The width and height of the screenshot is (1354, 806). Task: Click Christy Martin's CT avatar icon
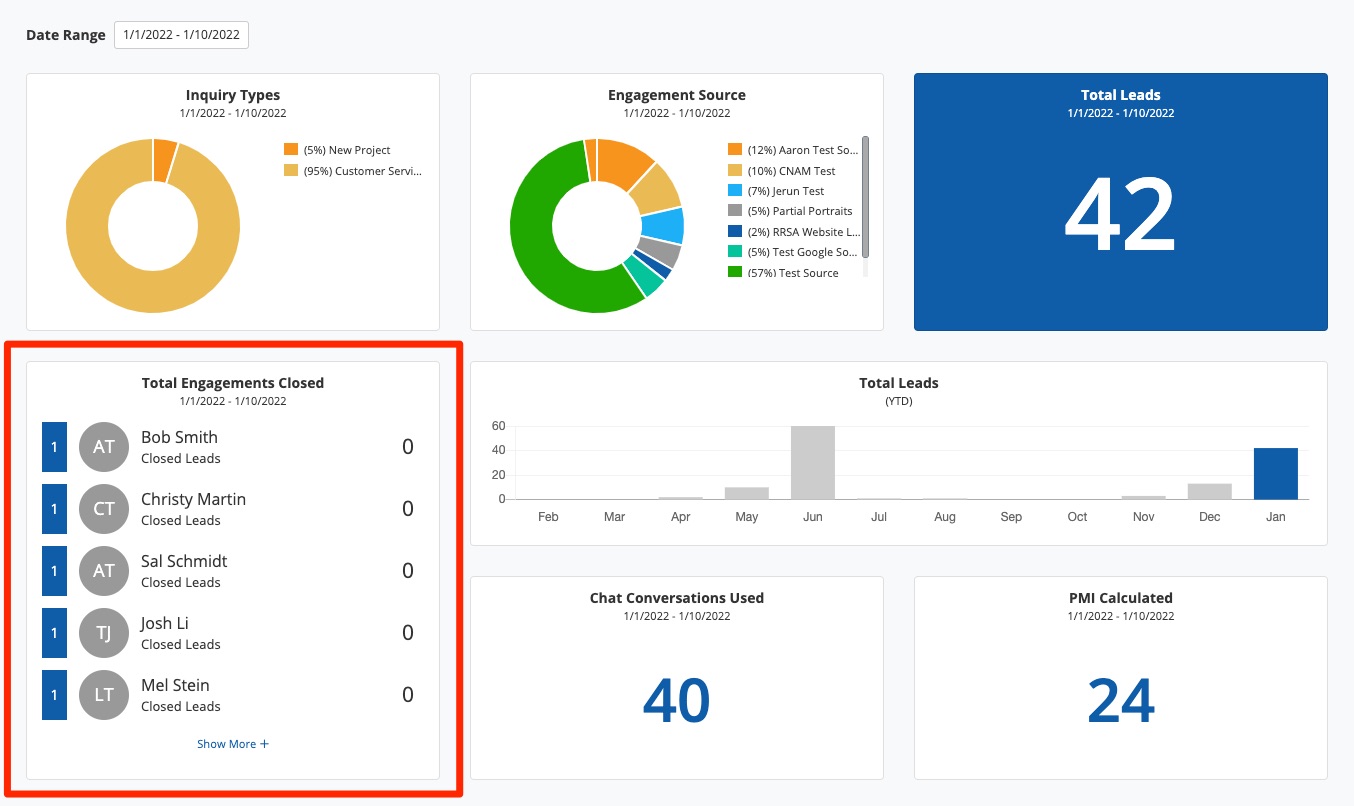[x=104, y=509]
